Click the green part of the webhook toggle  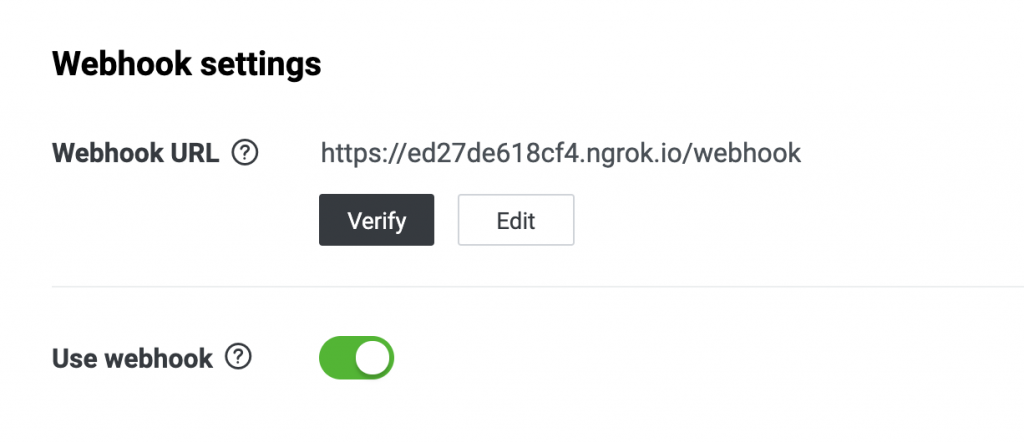pyautogui.click(x=336, y=358)
